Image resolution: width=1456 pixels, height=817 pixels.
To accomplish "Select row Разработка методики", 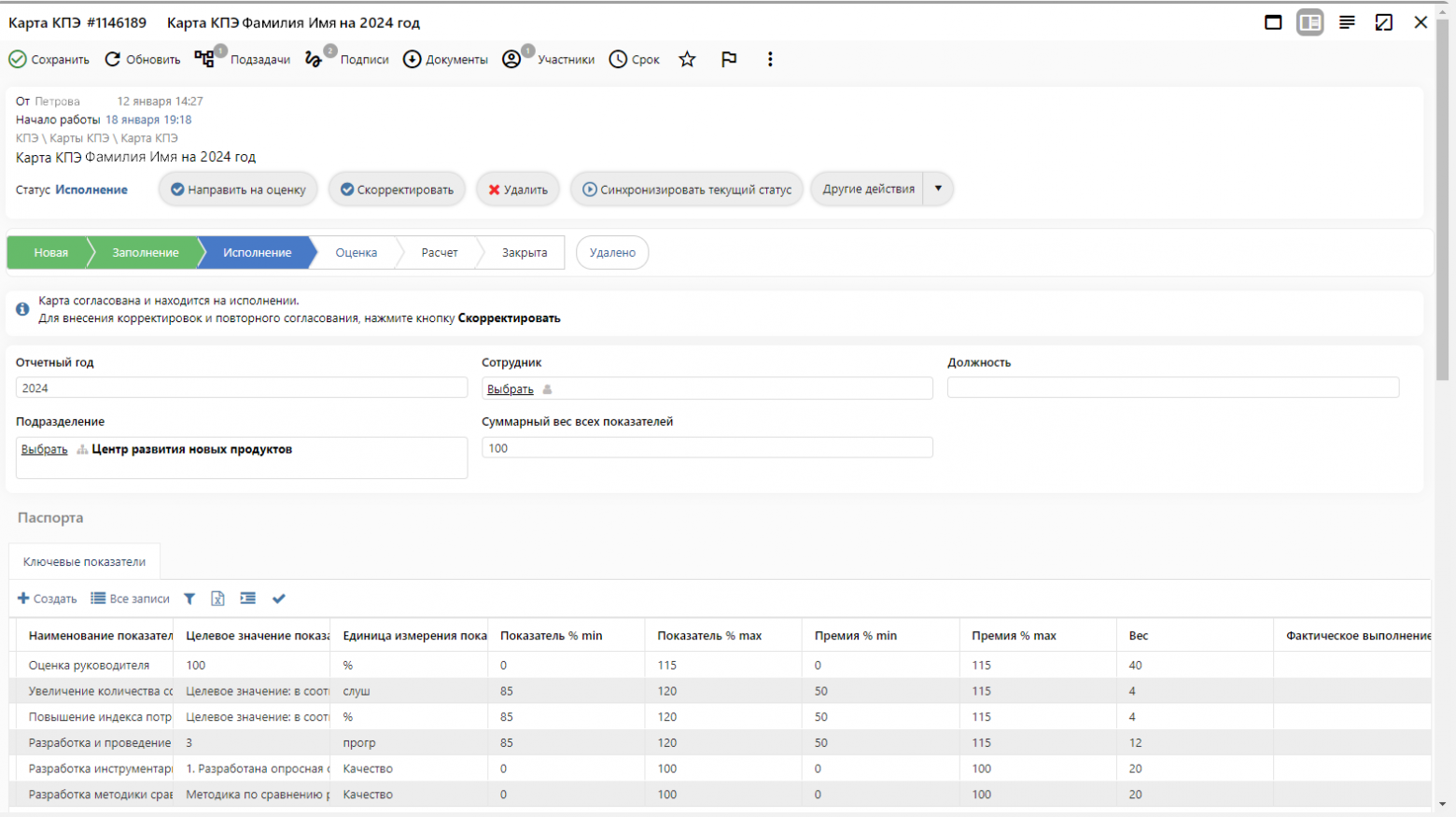I will tap(721, 795).
